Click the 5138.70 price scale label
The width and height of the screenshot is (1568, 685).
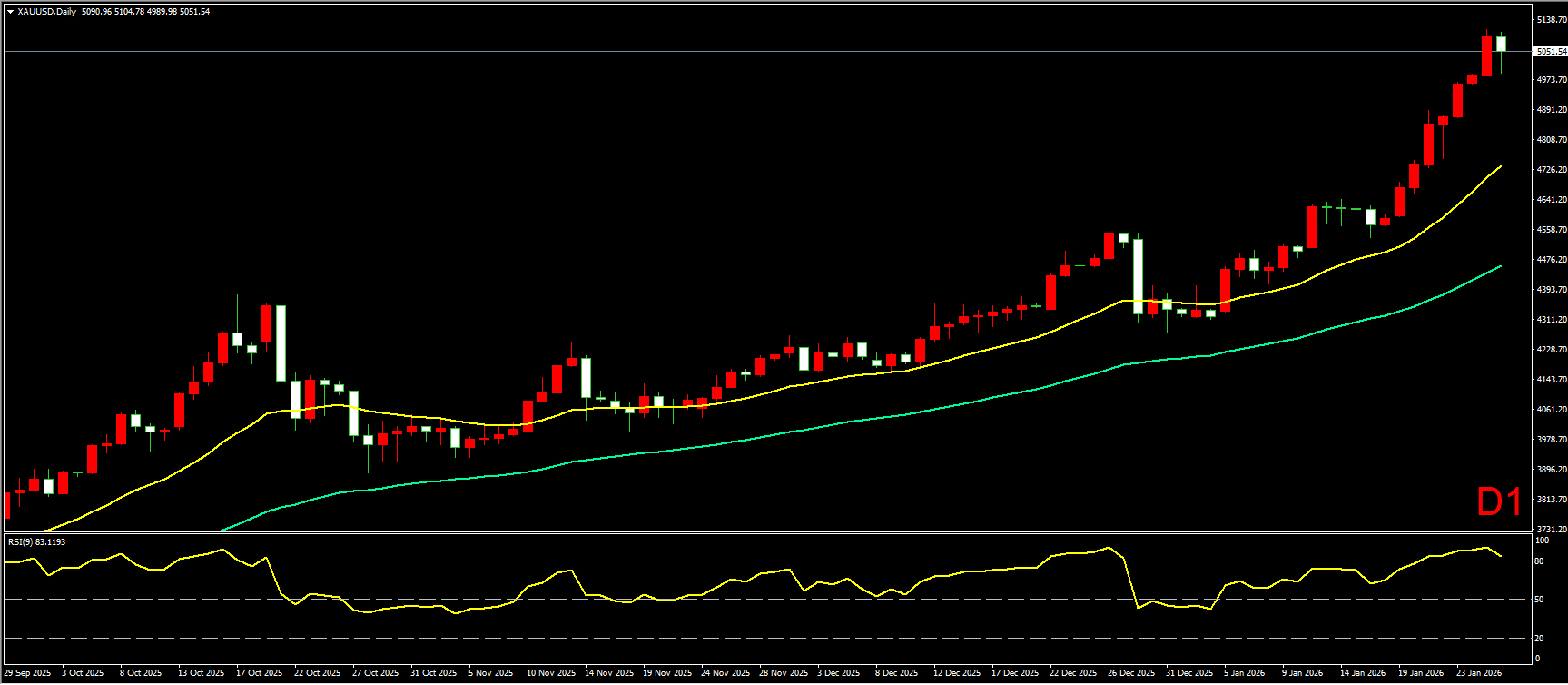coord(1550,19)
